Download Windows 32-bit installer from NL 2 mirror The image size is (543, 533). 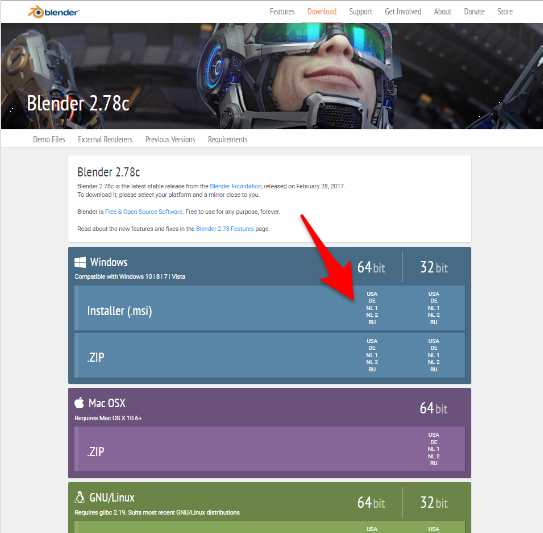(434, 315)
